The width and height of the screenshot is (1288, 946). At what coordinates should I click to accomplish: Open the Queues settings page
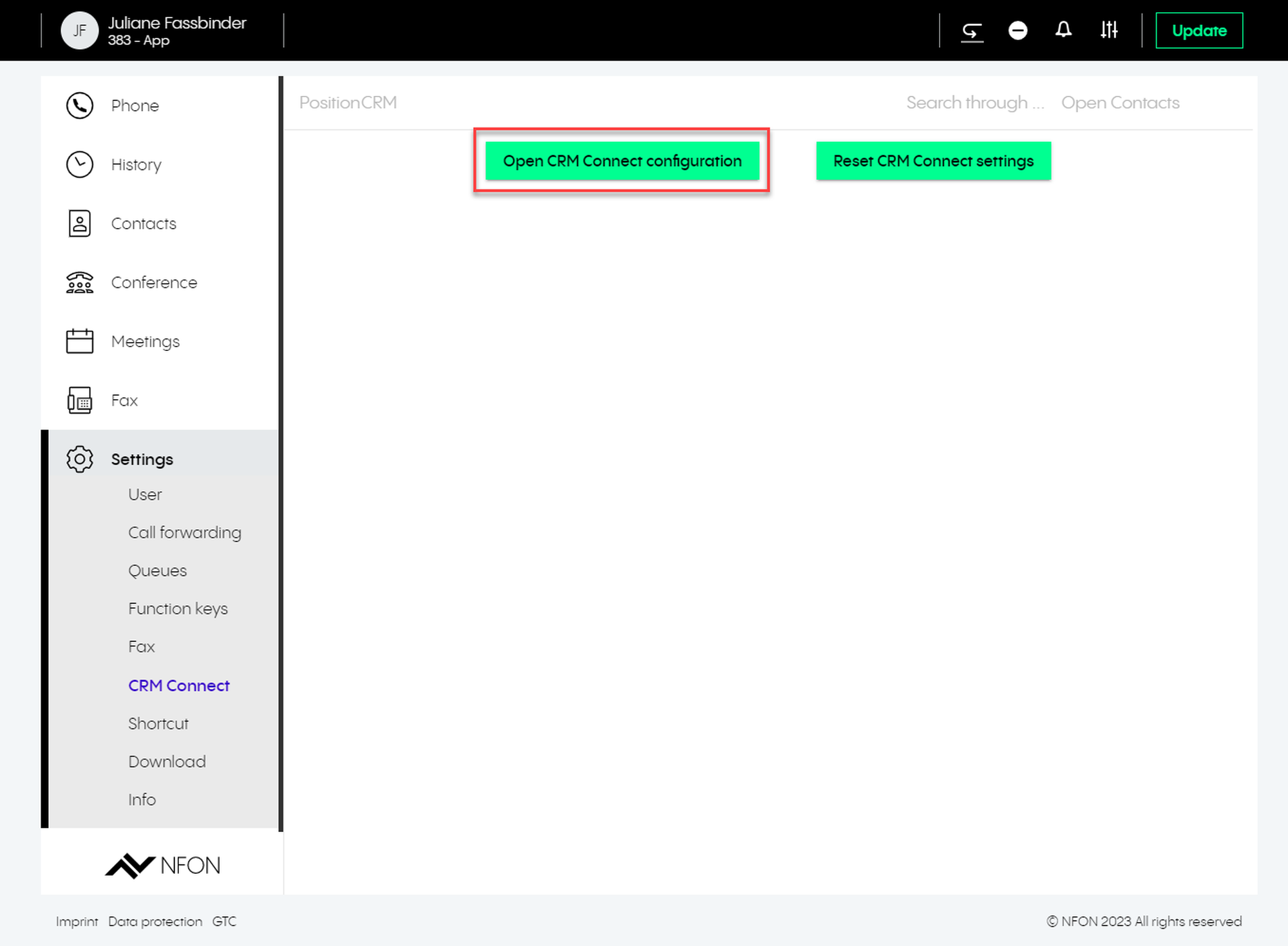click(157, 571)
